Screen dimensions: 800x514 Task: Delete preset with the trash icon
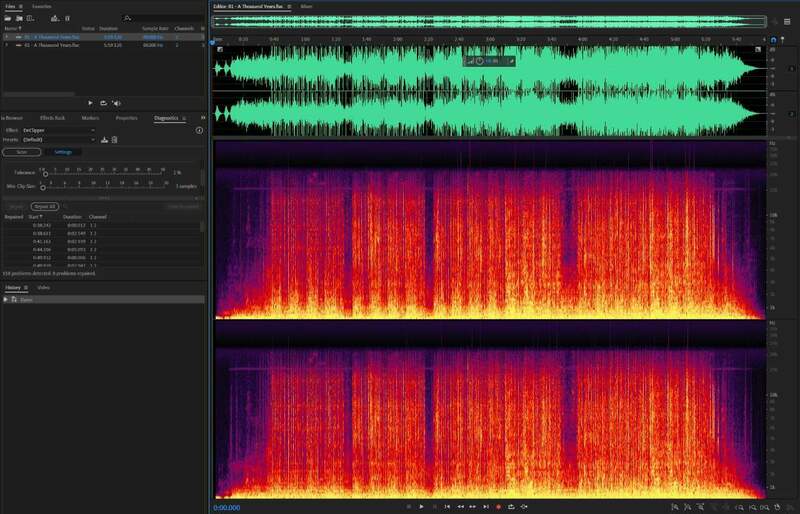click(114, 140)
